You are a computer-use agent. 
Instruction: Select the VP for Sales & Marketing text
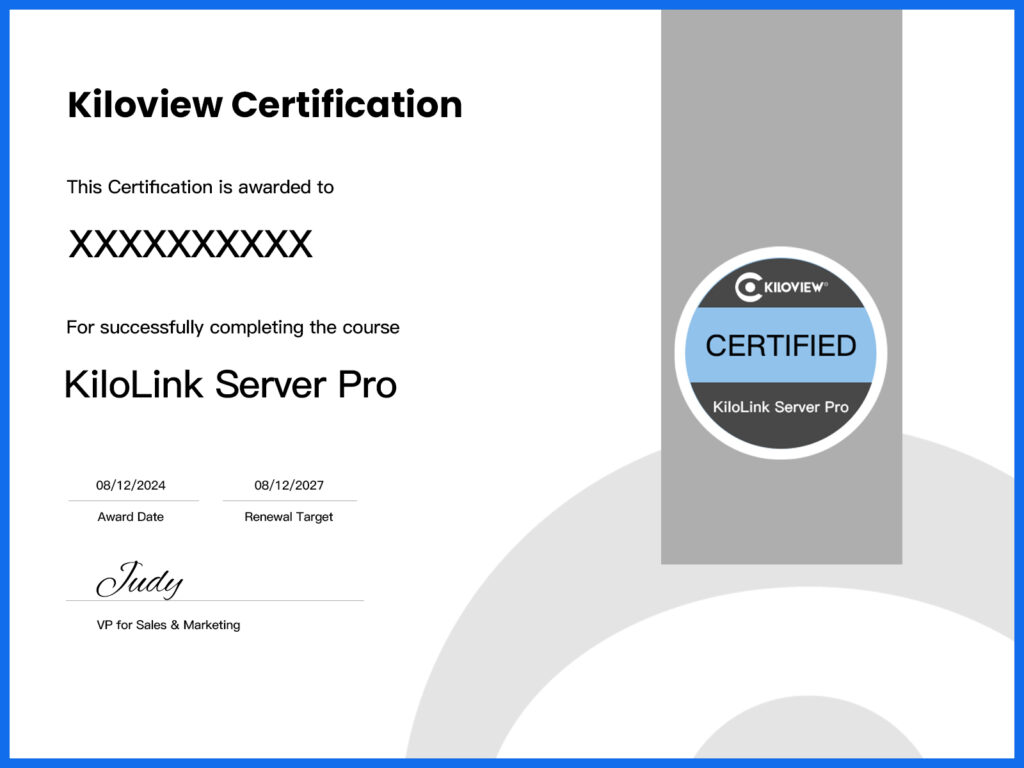coord(168,625)
